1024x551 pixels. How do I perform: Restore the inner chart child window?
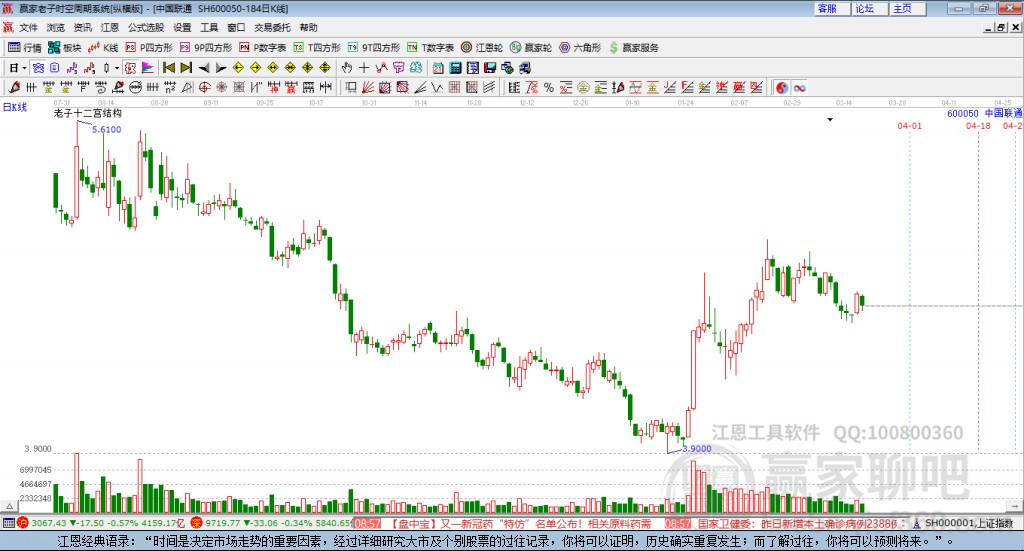(x=1001, y=27)
